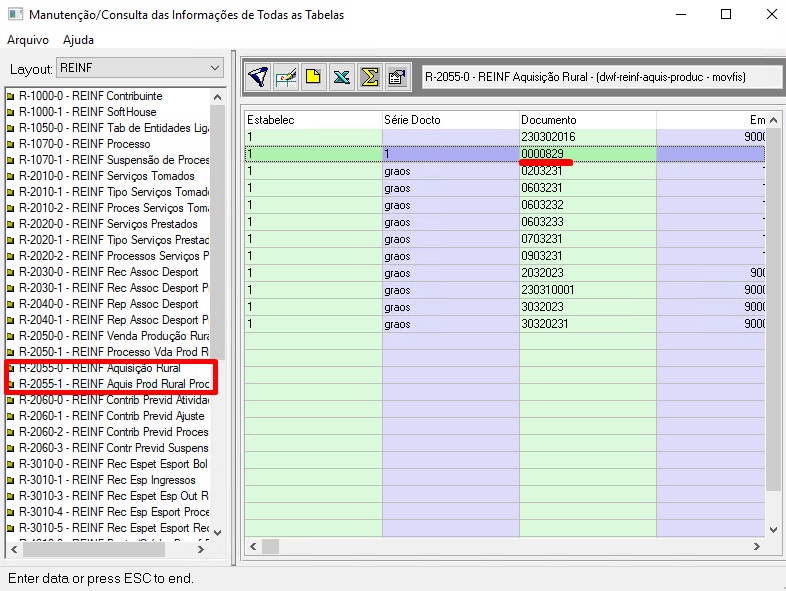The height and width of the screenshot is (591, 786).
Task: Select R-2055-1 REINF Aquis Prod Rural Proc
Action: (x=114, y=384)
